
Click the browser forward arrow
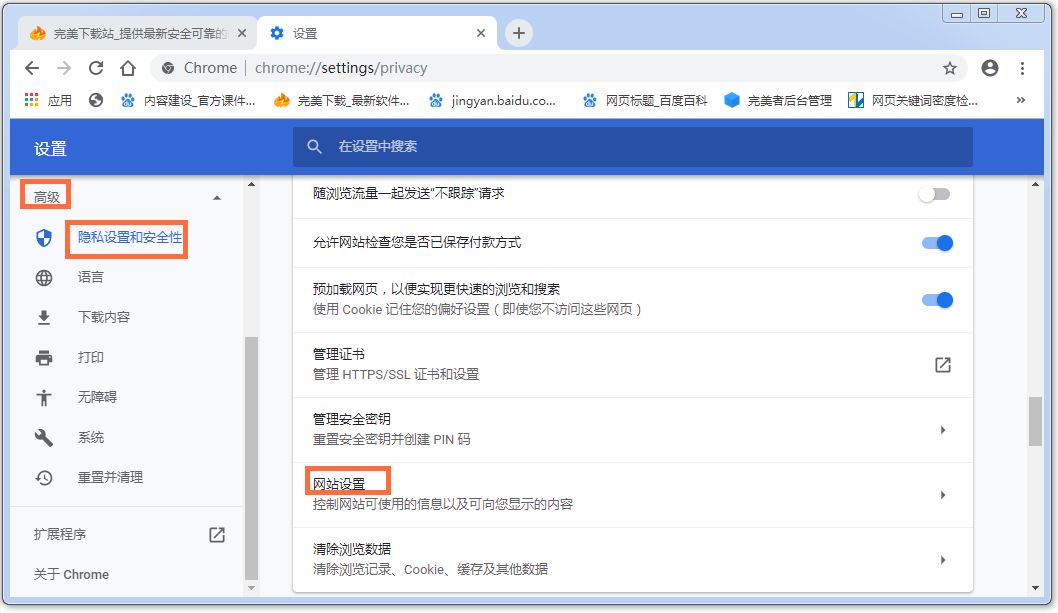pyautogui.click(x=64, y=68)
